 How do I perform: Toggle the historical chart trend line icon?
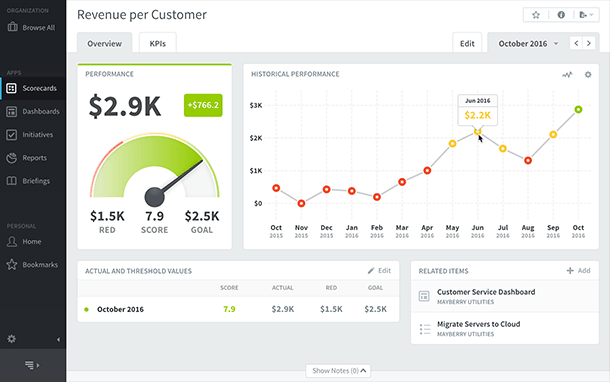coord(567,74)
